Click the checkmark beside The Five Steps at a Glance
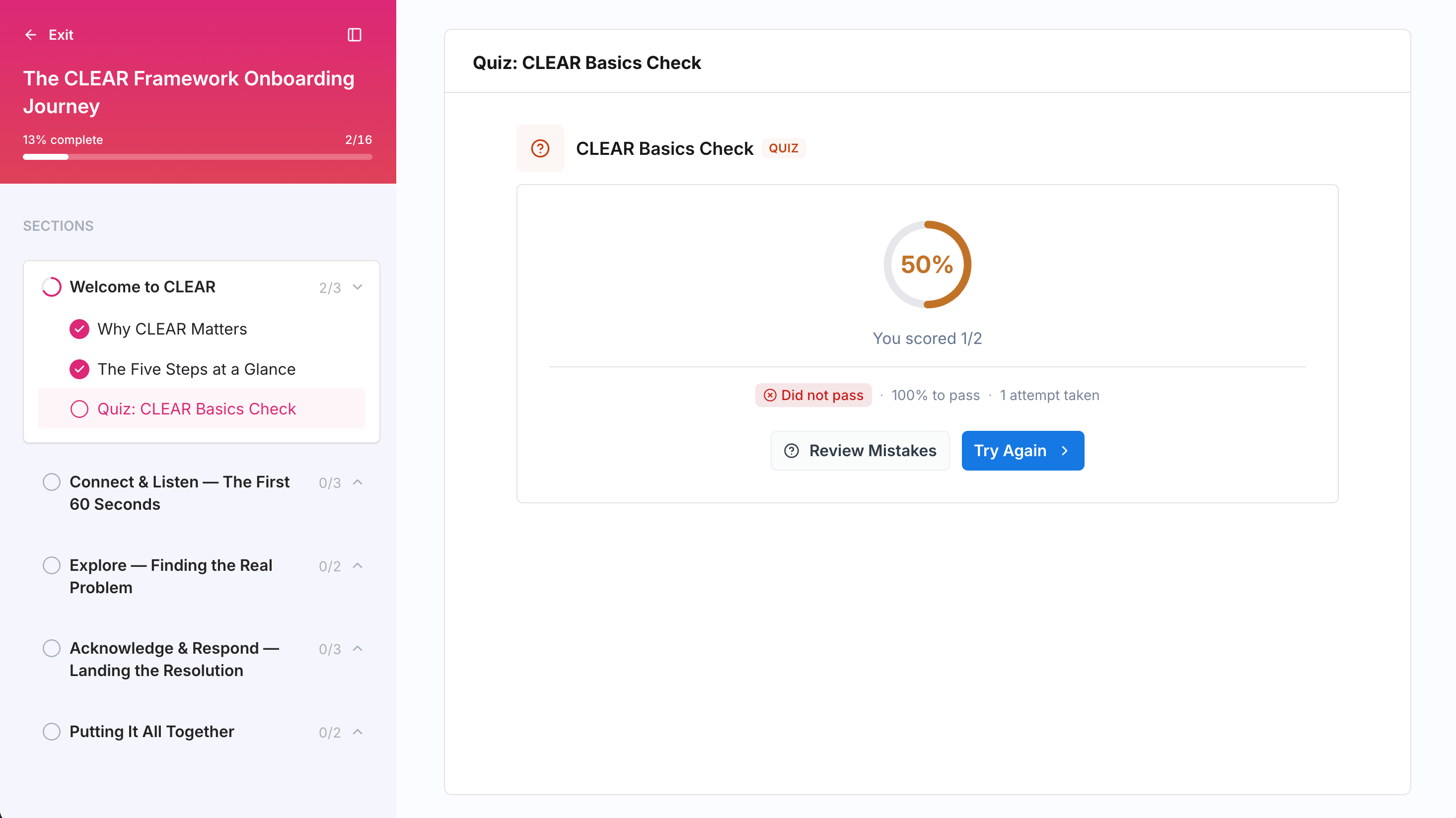The width and height of the screenshot is (1456, 818). (x=79, y=369)
